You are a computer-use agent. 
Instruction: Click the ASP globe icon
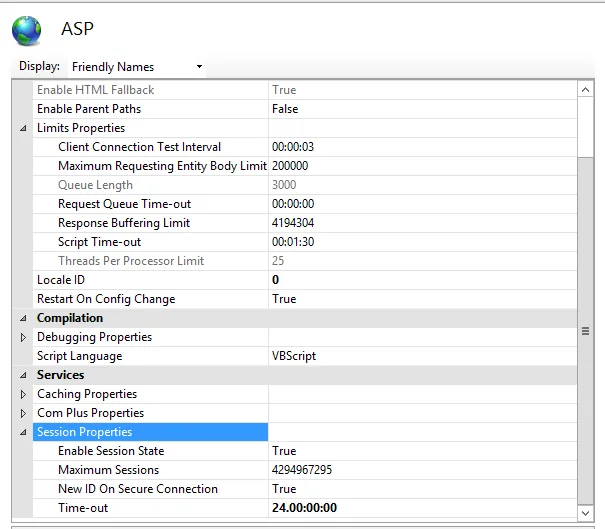pyautogui.click(x=27, y=30)
